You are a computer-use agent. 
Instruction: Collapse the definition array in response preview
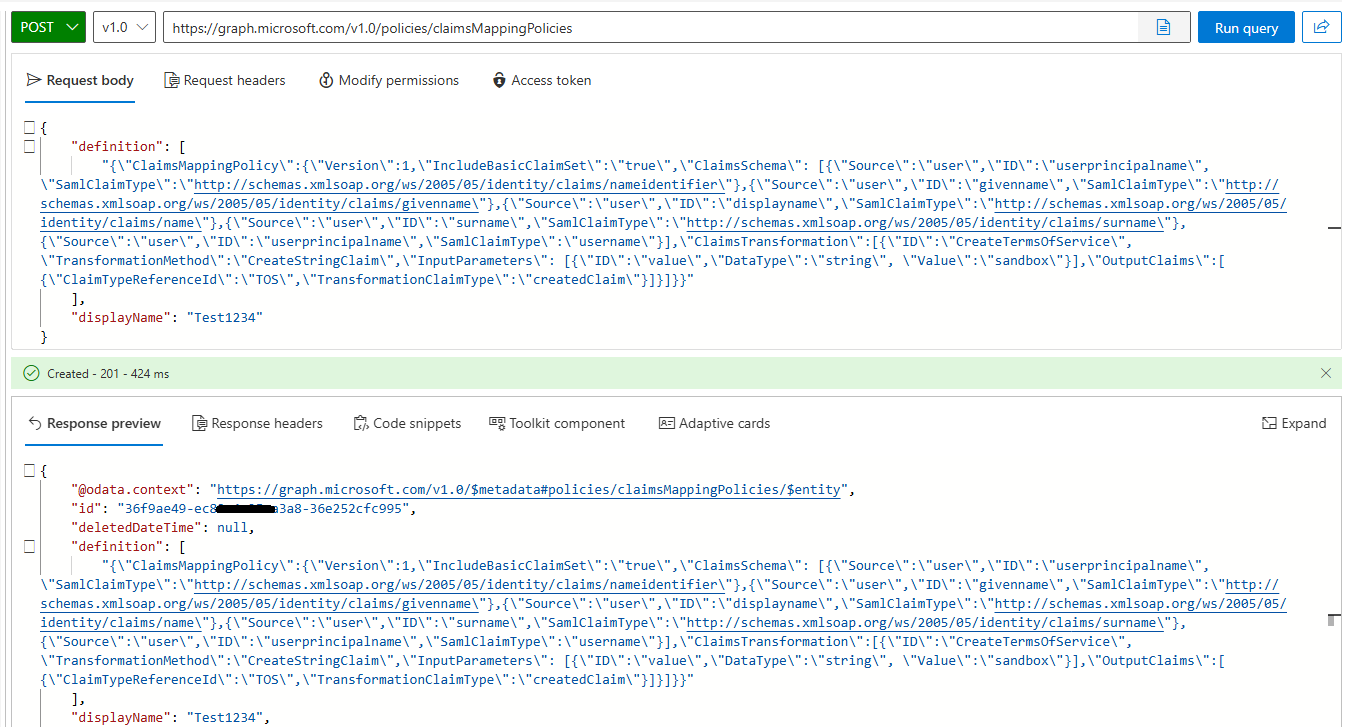[x=29, y=546]
